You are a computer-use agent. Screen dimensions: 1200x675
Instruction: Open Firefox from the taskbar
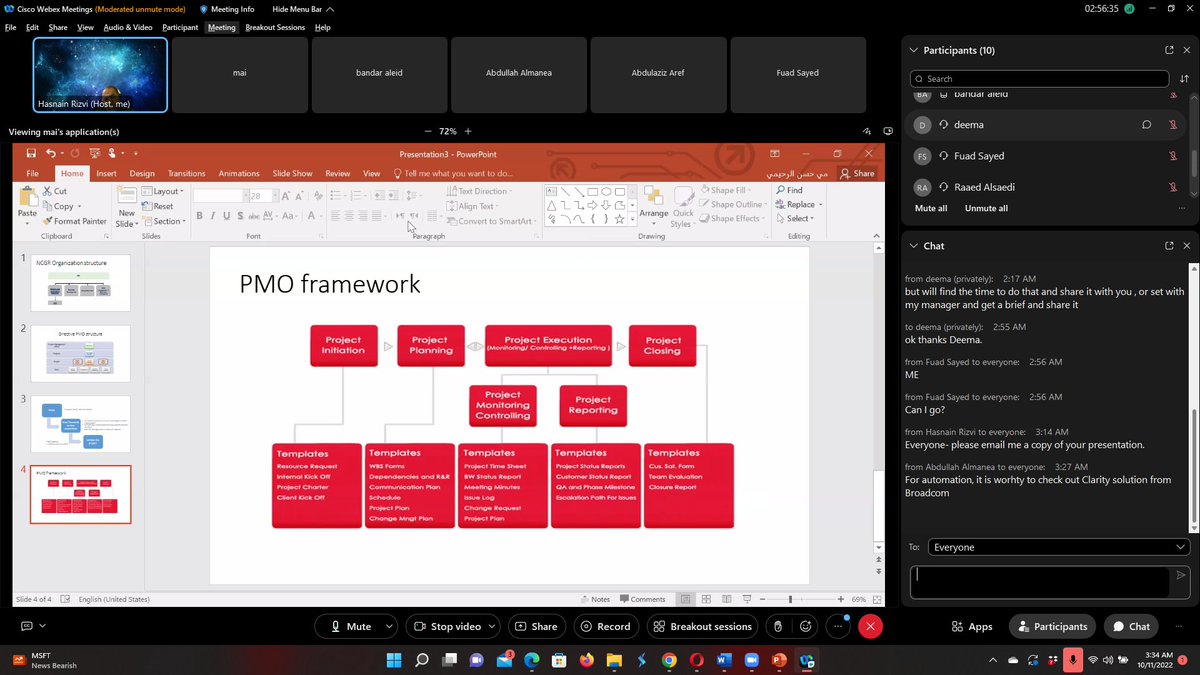586,660
